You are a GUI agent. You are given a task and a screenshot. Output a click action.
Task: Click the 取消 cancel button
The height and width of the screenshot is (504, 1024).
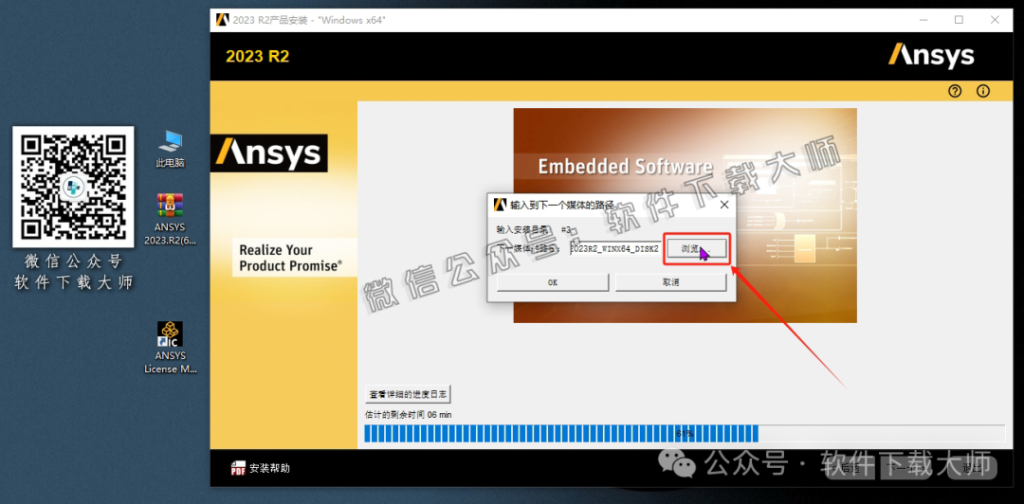coord(671,283)
